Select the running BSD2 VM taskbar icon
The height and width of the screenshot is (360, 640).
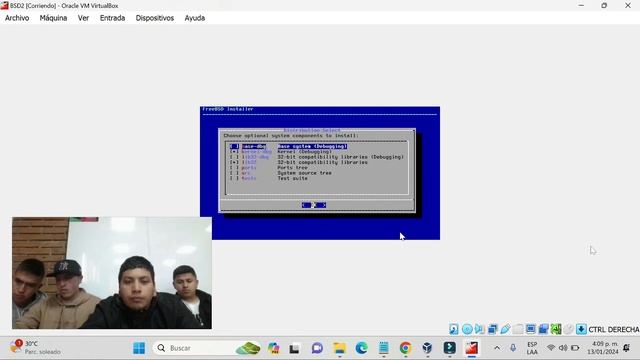(471, 348)
